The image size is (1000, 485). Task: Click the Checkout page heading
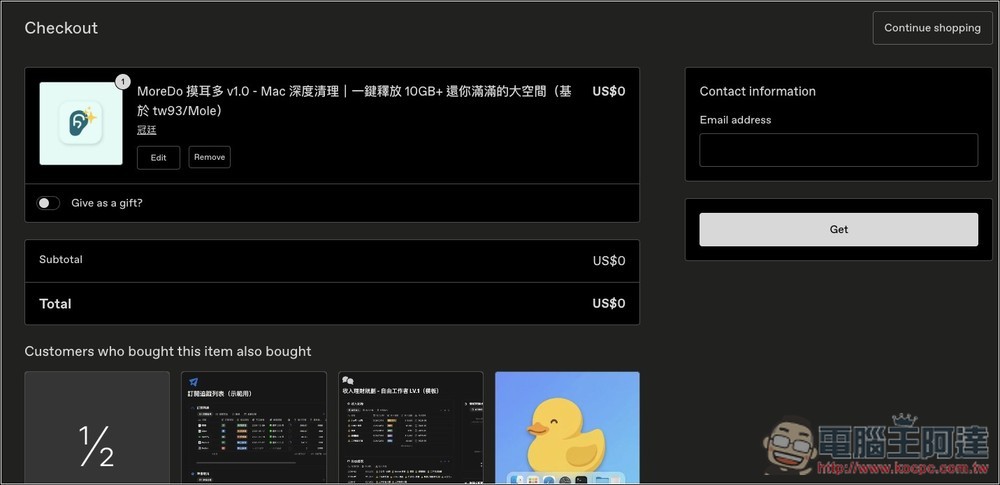[61, 28]
